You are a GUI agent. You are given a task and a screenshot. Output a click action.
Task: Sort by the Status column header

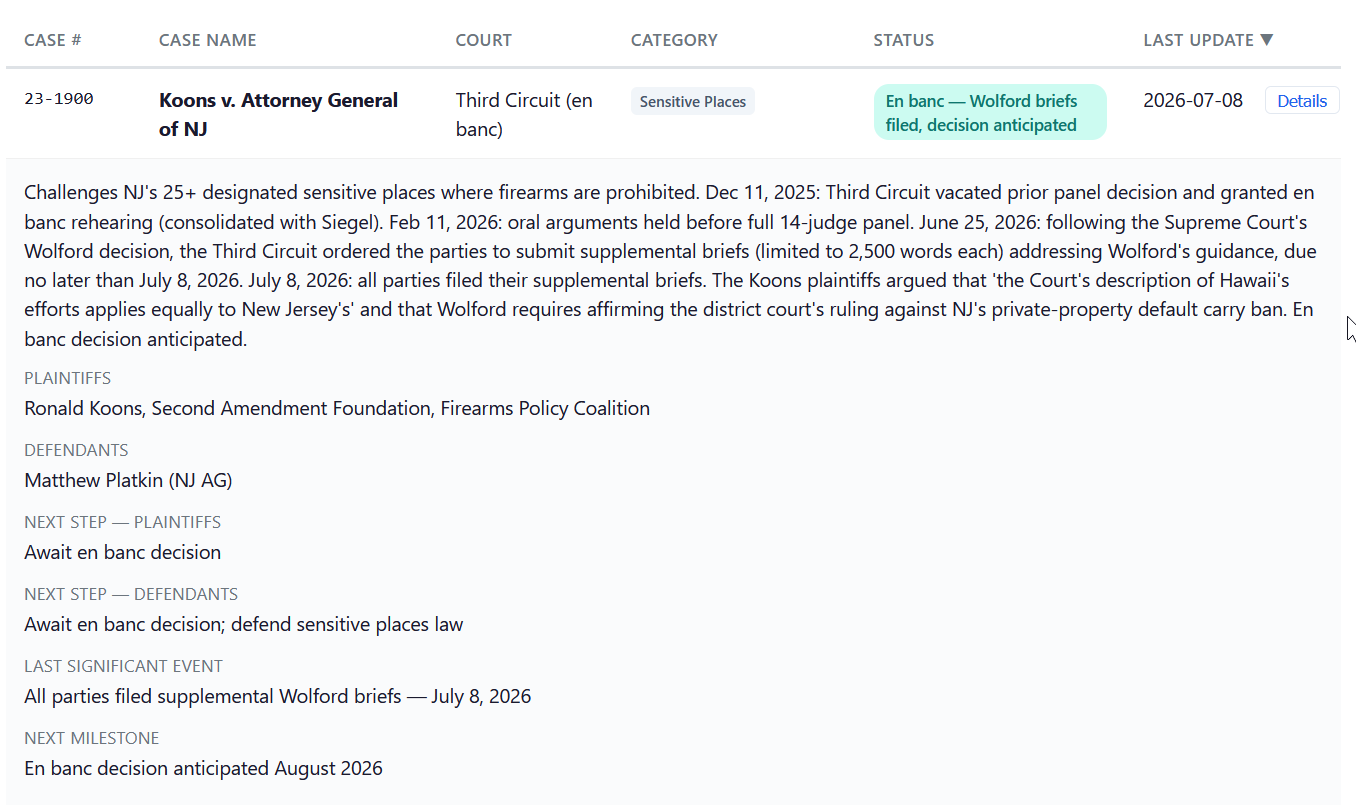tap(904, 40)
